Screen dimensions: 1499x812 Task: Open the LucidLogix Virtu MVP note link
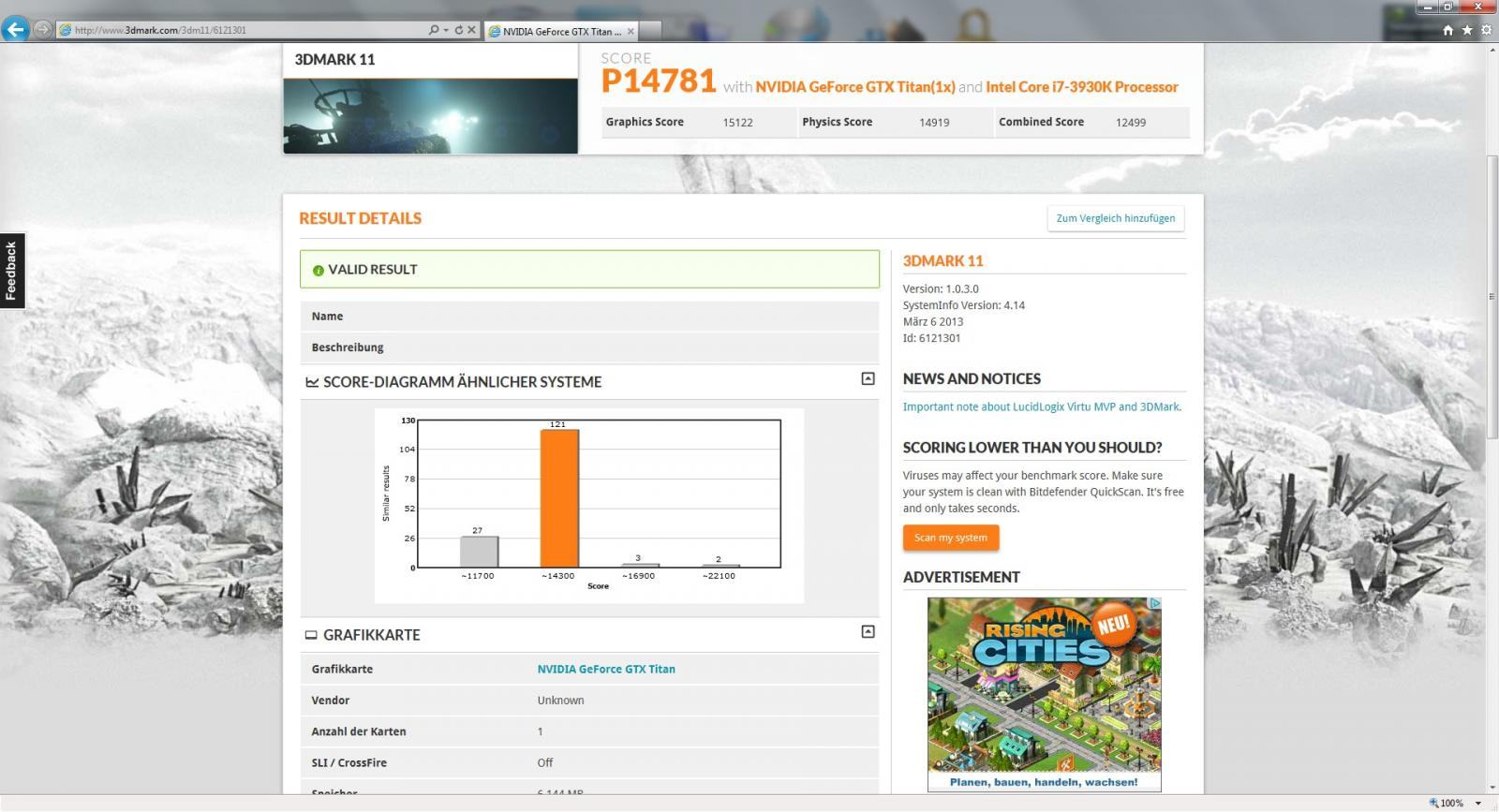[x=1042, y=406]
